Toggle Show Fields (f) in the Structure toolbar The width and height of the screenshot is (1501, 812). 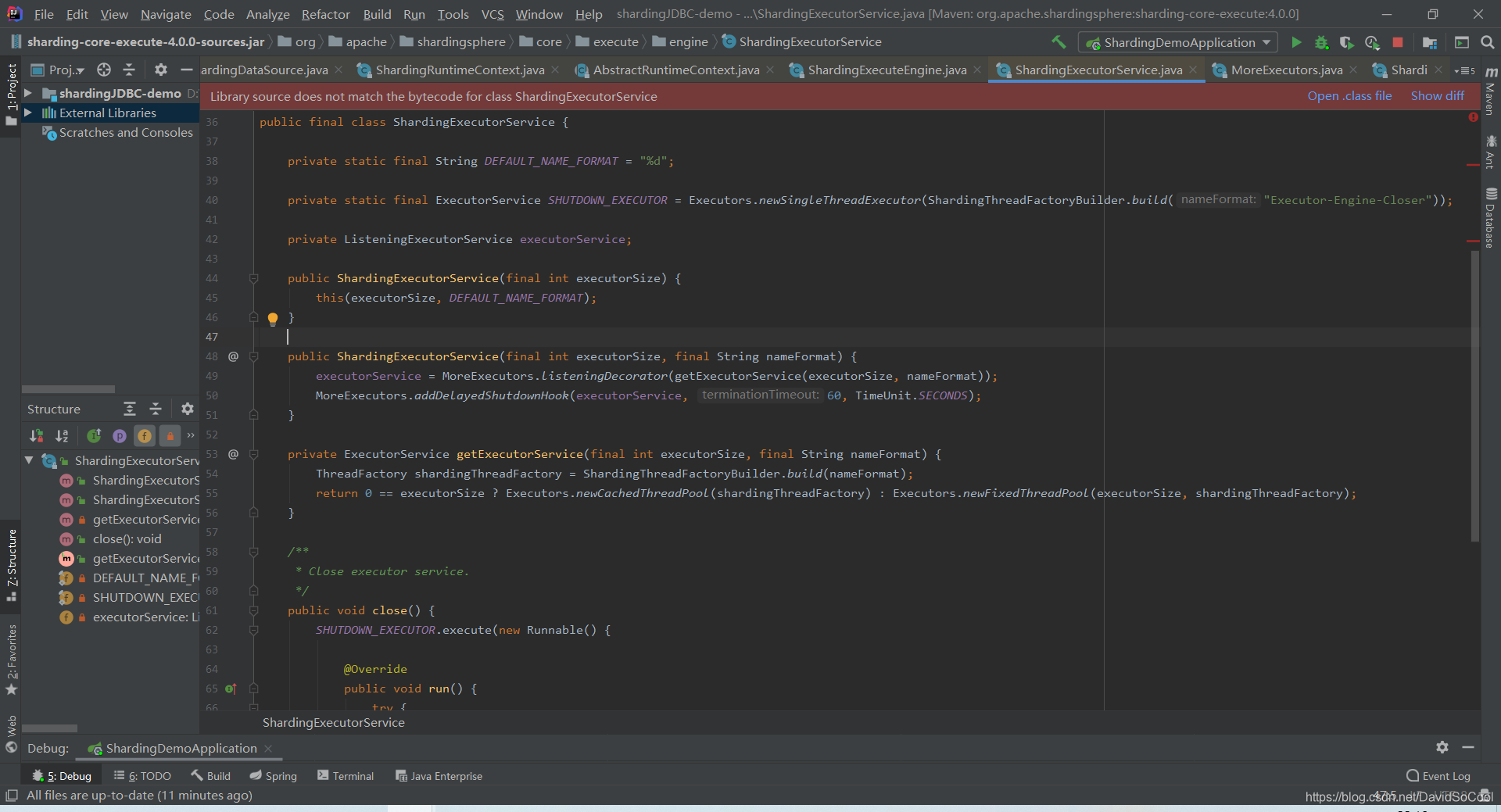[x=145, y=435]
